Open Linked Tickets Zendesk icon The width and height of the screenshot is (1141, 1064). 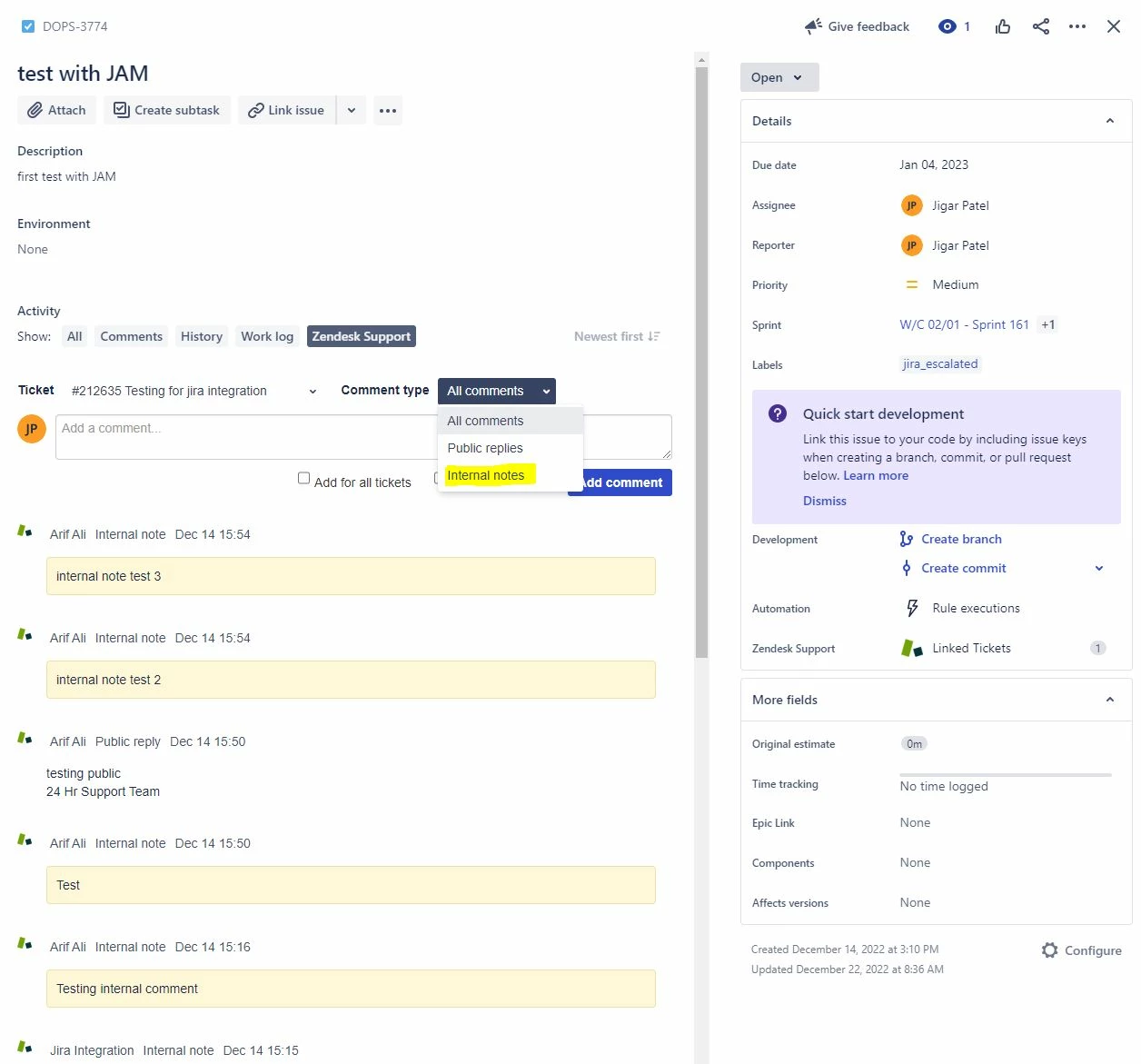(912, 648)
